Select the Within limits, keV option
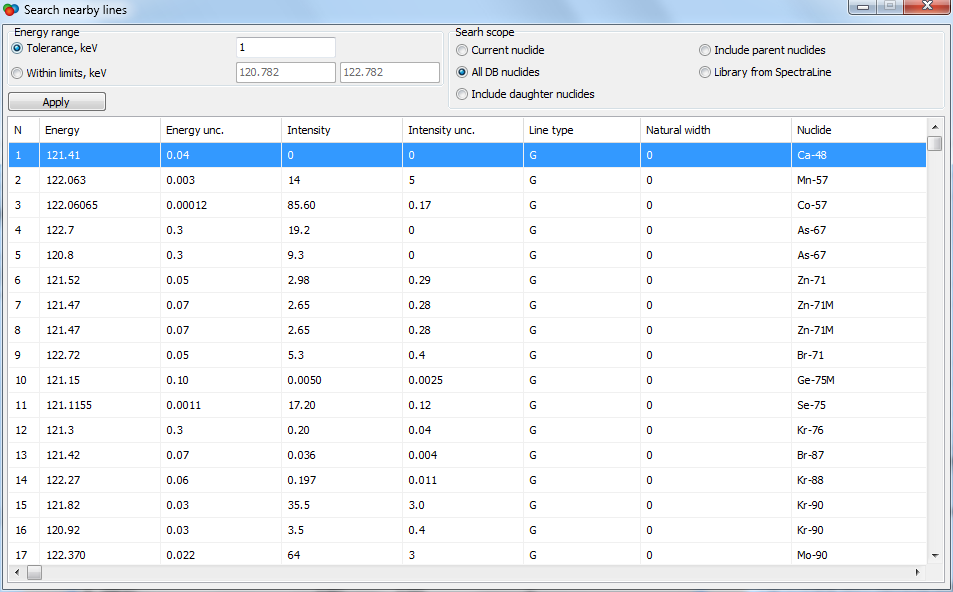The width and height of the screenshot is (953, 592). point(17,73)
